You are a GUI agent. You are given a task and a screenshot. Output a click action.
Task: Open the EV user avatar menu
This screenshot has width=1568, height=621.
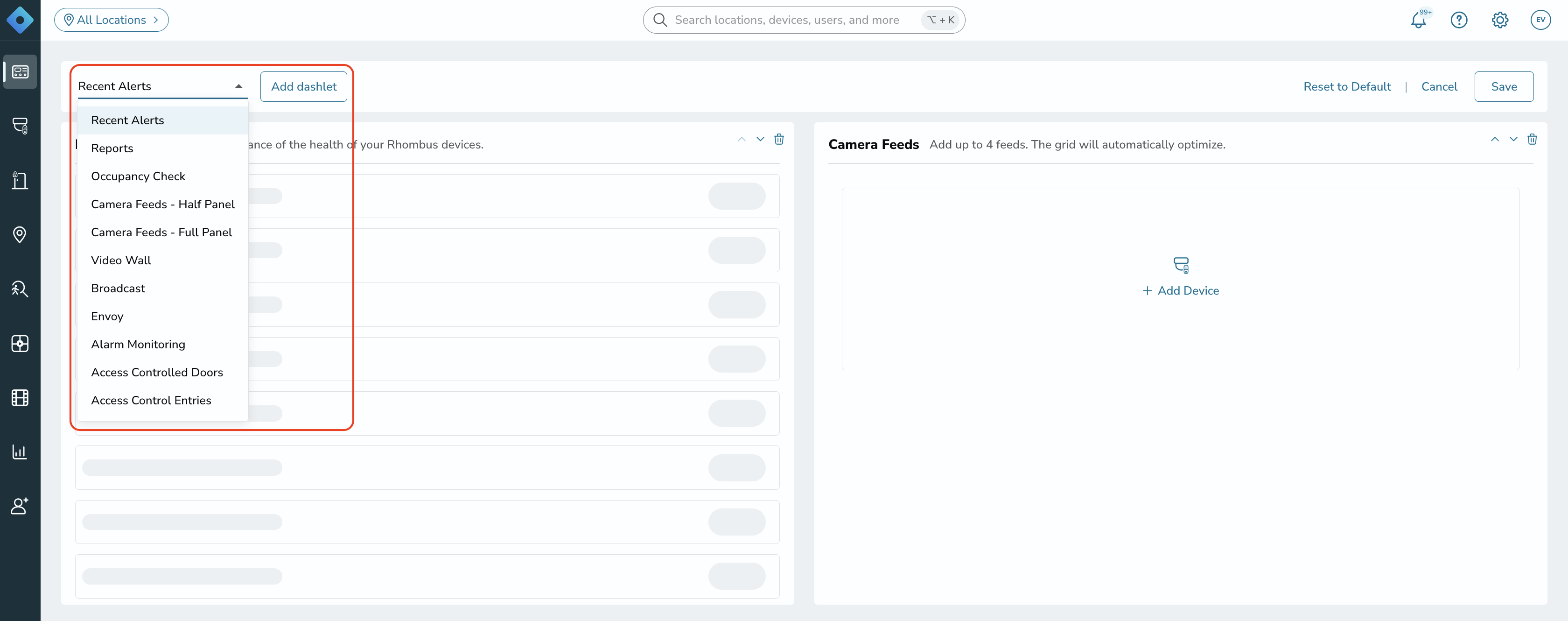click(1540, 20)
